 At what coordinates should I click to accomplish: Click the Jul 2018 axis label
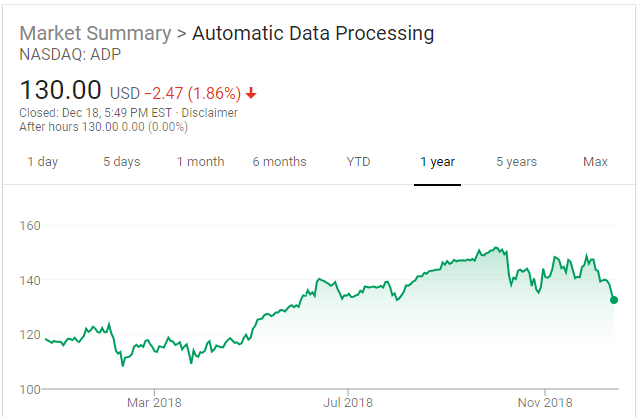pyautogui.click(x=348, y=403)
